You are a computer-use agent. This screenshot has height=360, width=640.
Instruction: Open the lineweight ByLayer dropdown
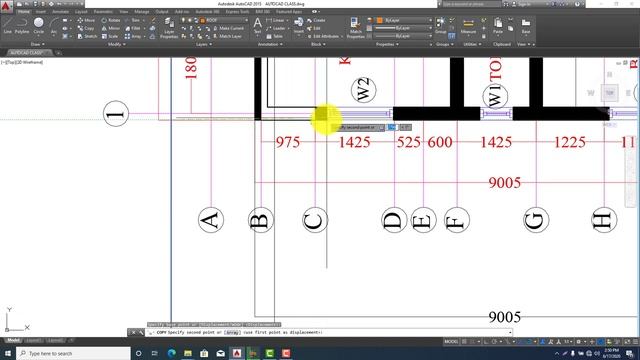coord(403,28)
